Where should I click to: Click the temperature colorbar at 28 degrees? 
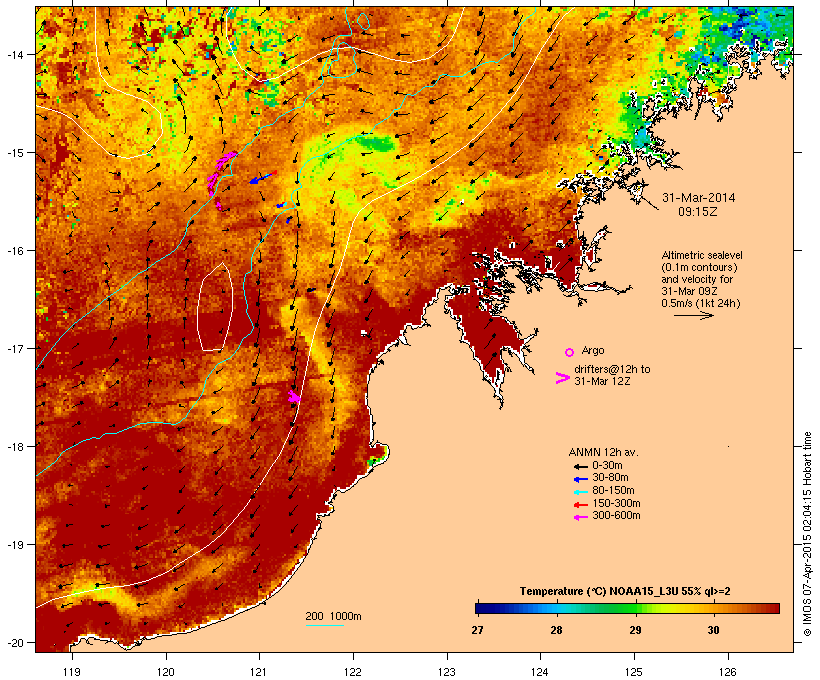click(x=556, y=608)
